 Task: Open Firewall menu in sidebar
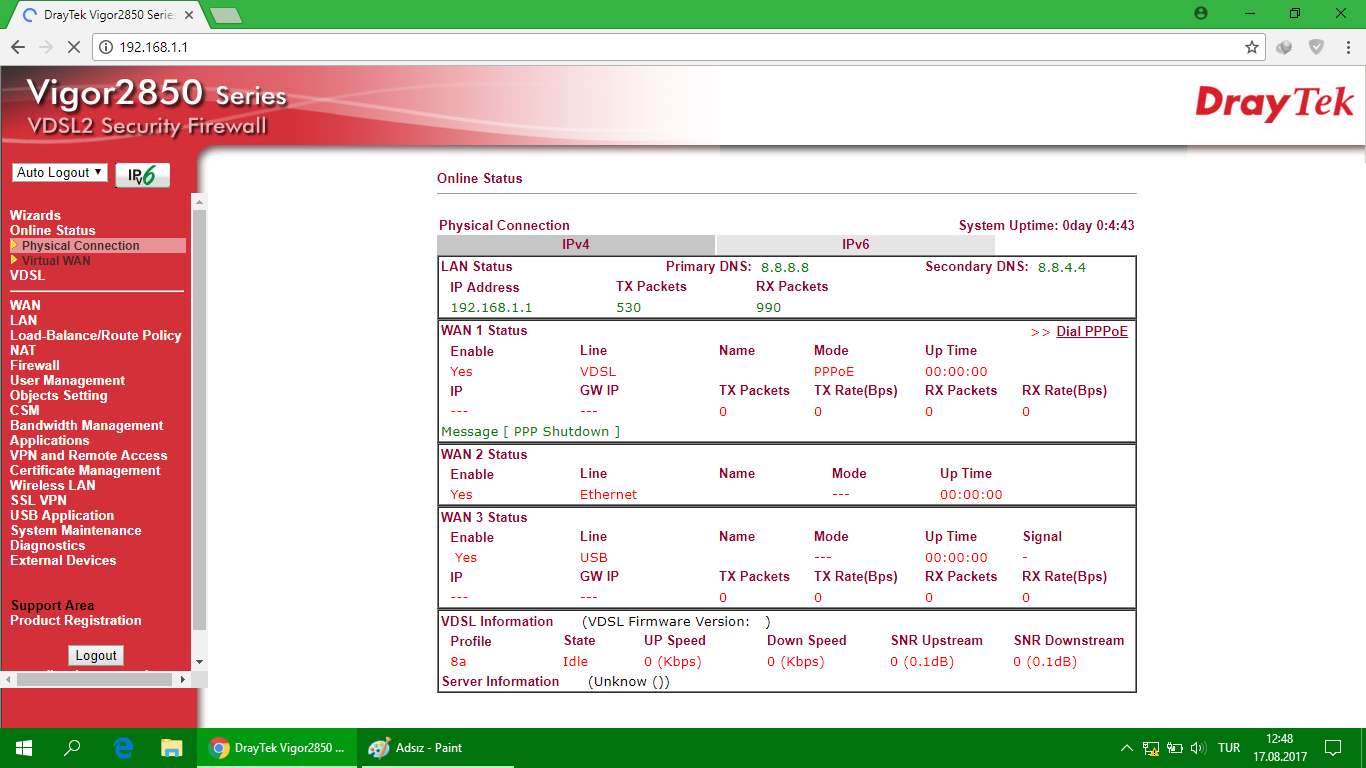35,366
